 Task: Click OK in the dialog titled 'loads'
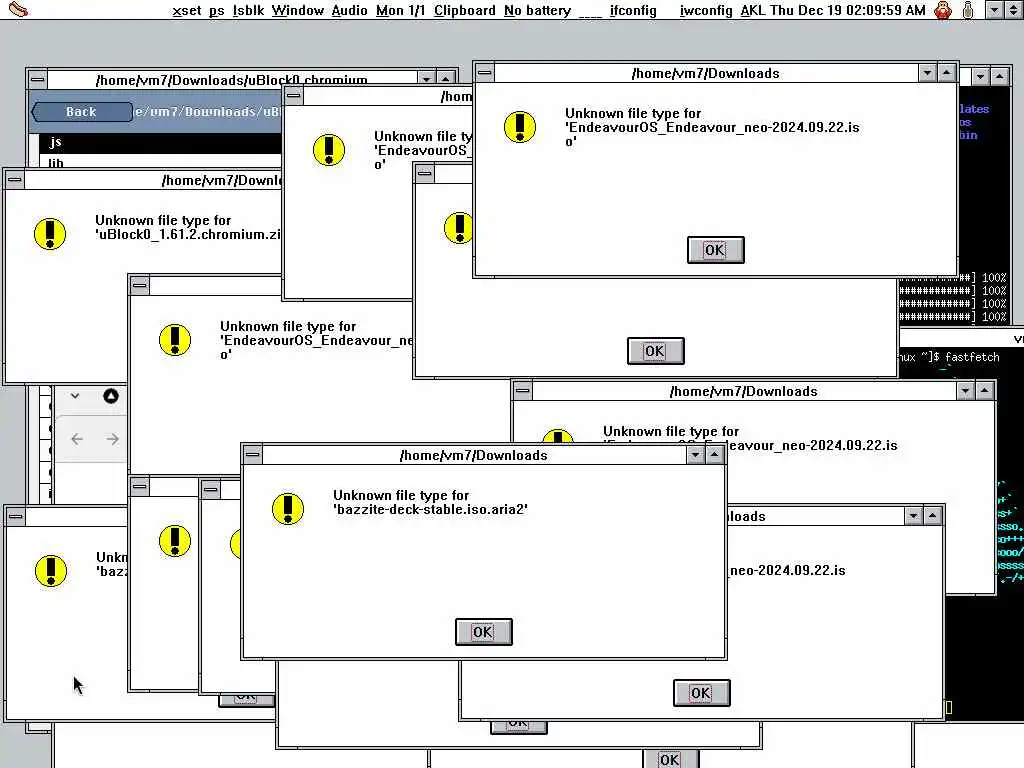[701, 693]
